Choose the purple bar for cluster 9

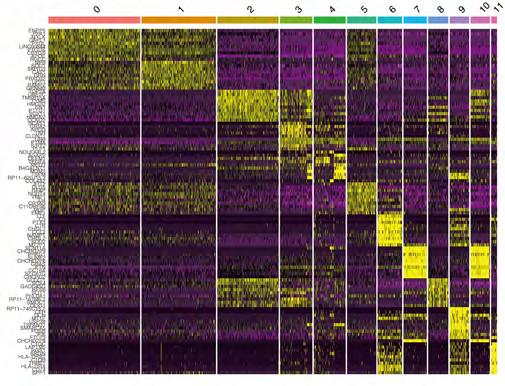(460, 20)
